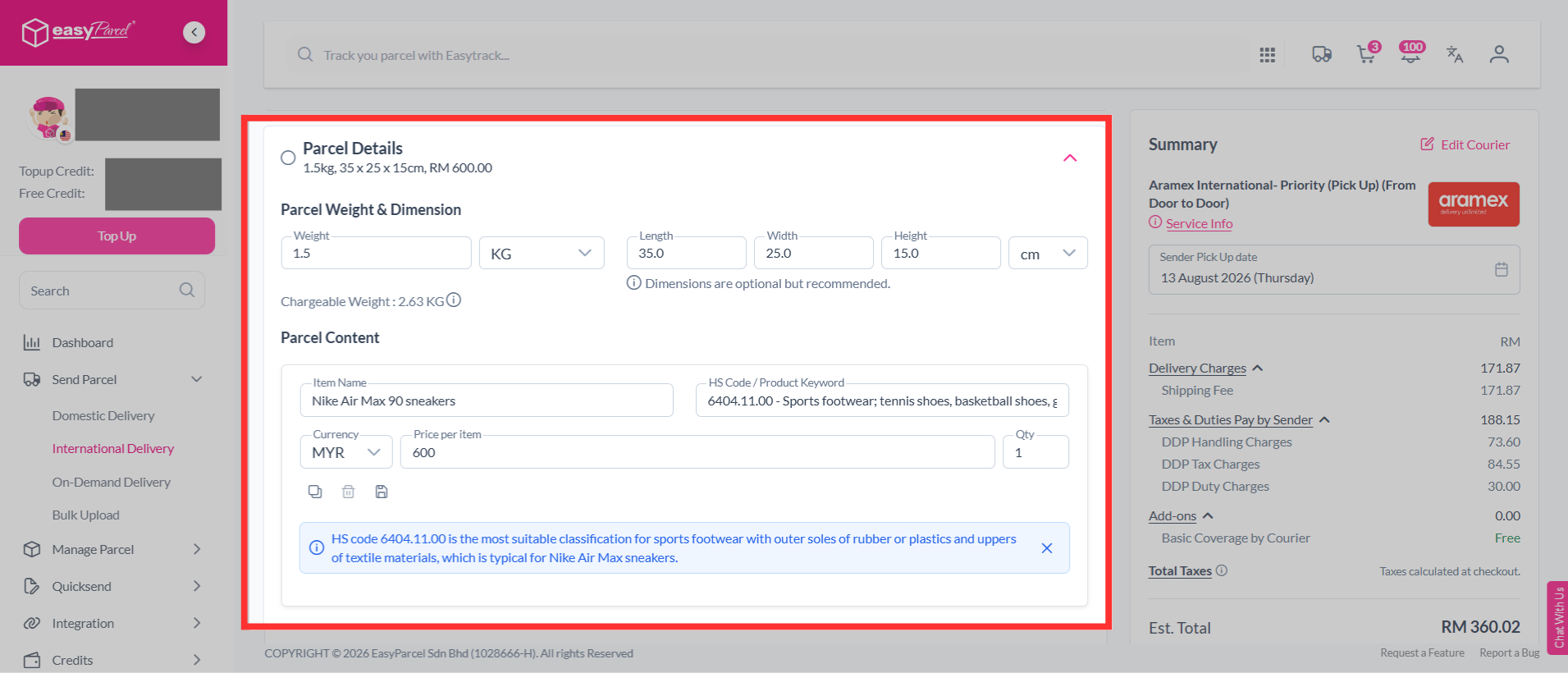Select the Parcel Details radio button
Viewport: 1568px width, 673px height.
[288, 158]
